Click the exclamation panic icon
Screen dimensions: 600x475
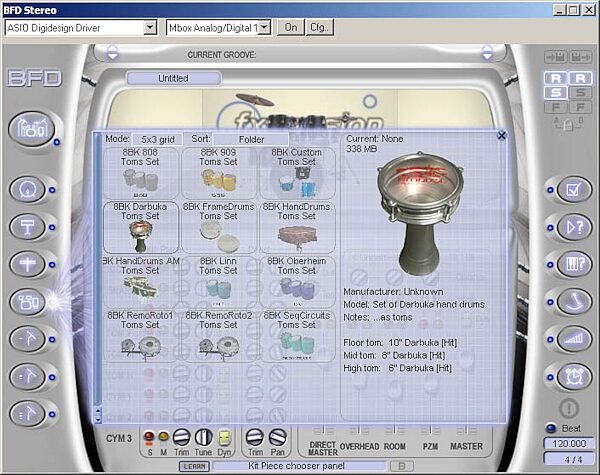(569, 408)
